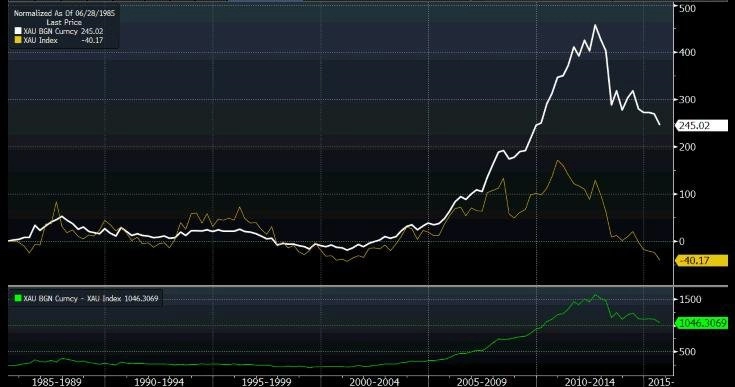735x387 pixels.
Task: Click the 300 y-axis label
Action: point(687,100)
